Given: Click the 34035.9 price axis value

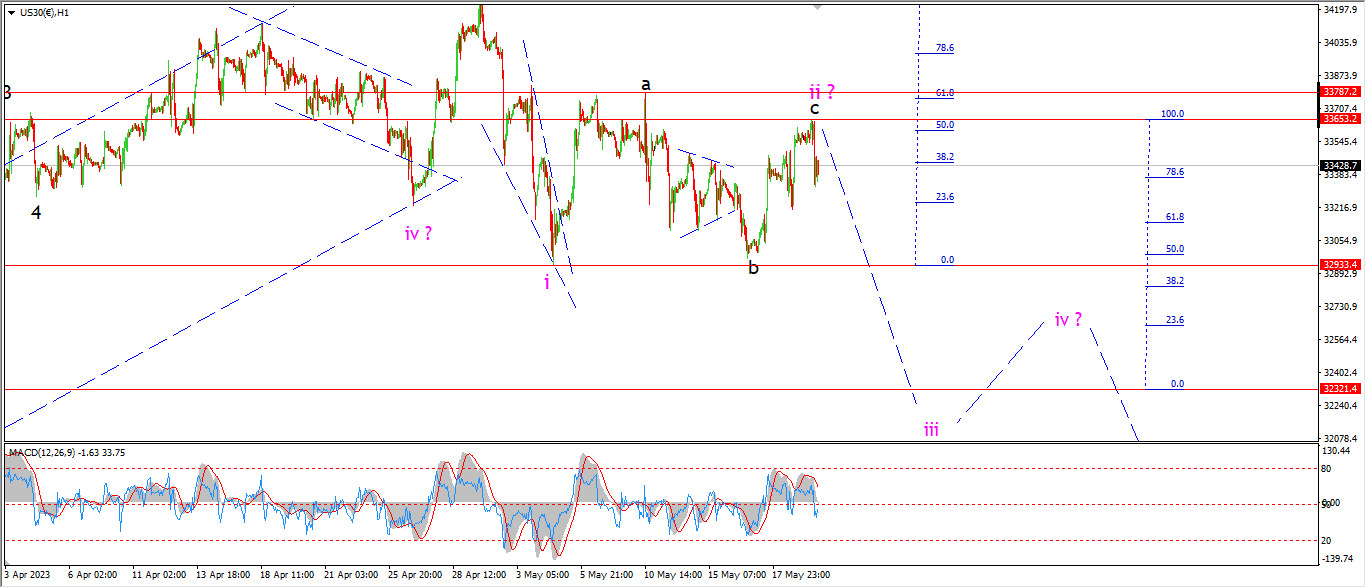Looking at the screenshot, I should pos(1338,43).
